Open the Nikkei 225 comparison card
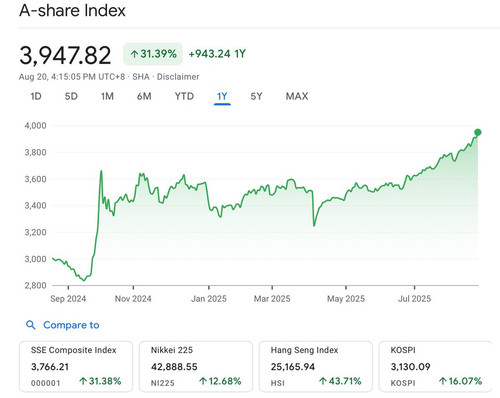Screen dimensions: 500x398 [196, 366]
